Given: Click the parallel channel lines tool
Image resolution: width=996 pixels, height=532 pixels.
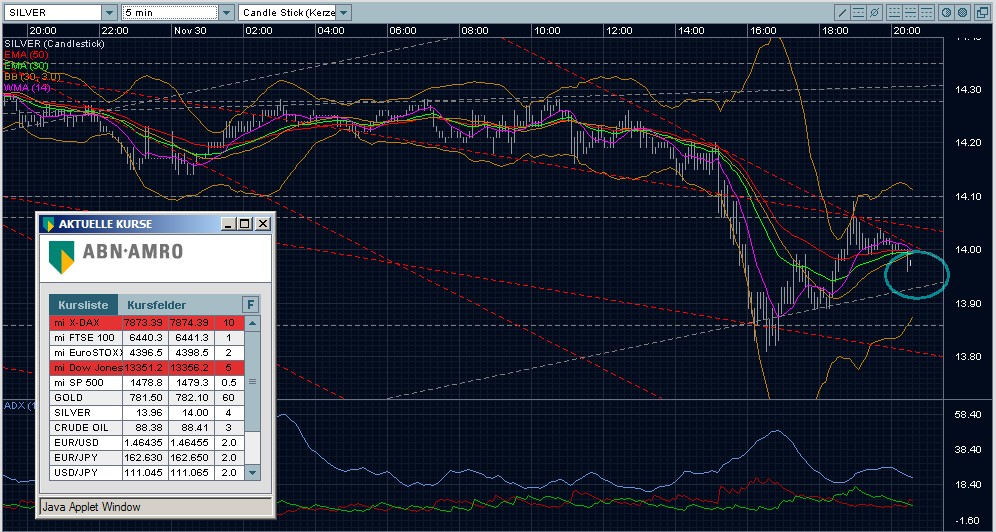Looking at the screenshot, I should click(859, 13).
